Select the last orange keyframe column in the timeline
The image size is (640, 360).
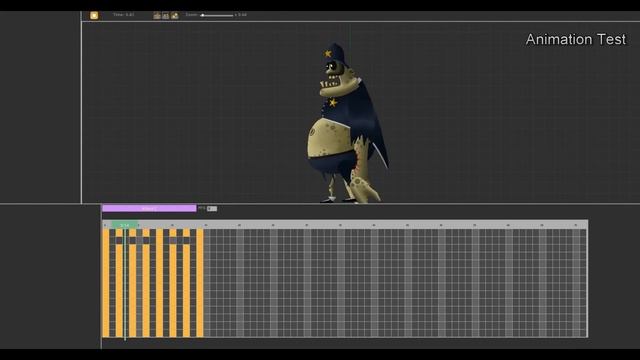click(x=200, y=283)
